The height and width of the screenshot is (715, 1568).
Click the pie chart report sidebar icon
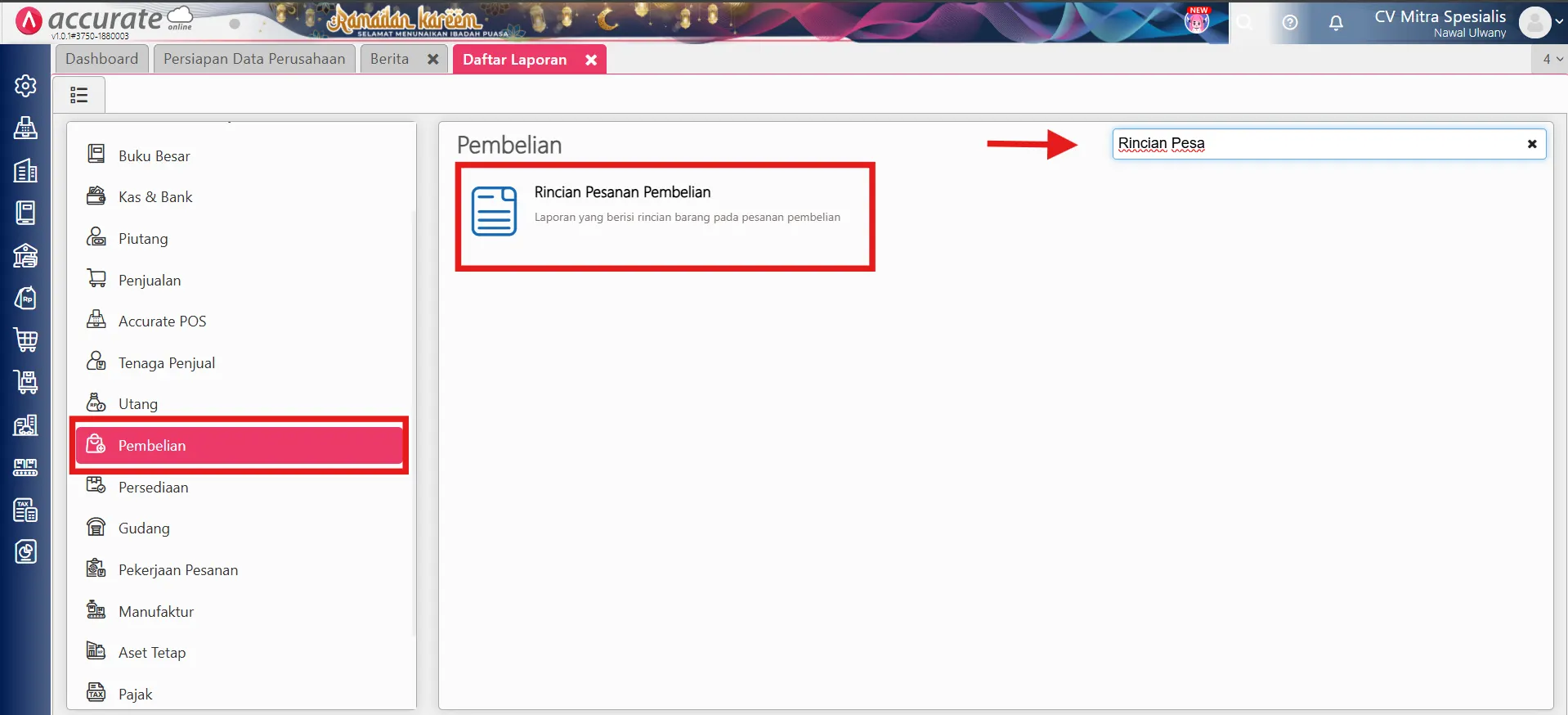[25, 552]
